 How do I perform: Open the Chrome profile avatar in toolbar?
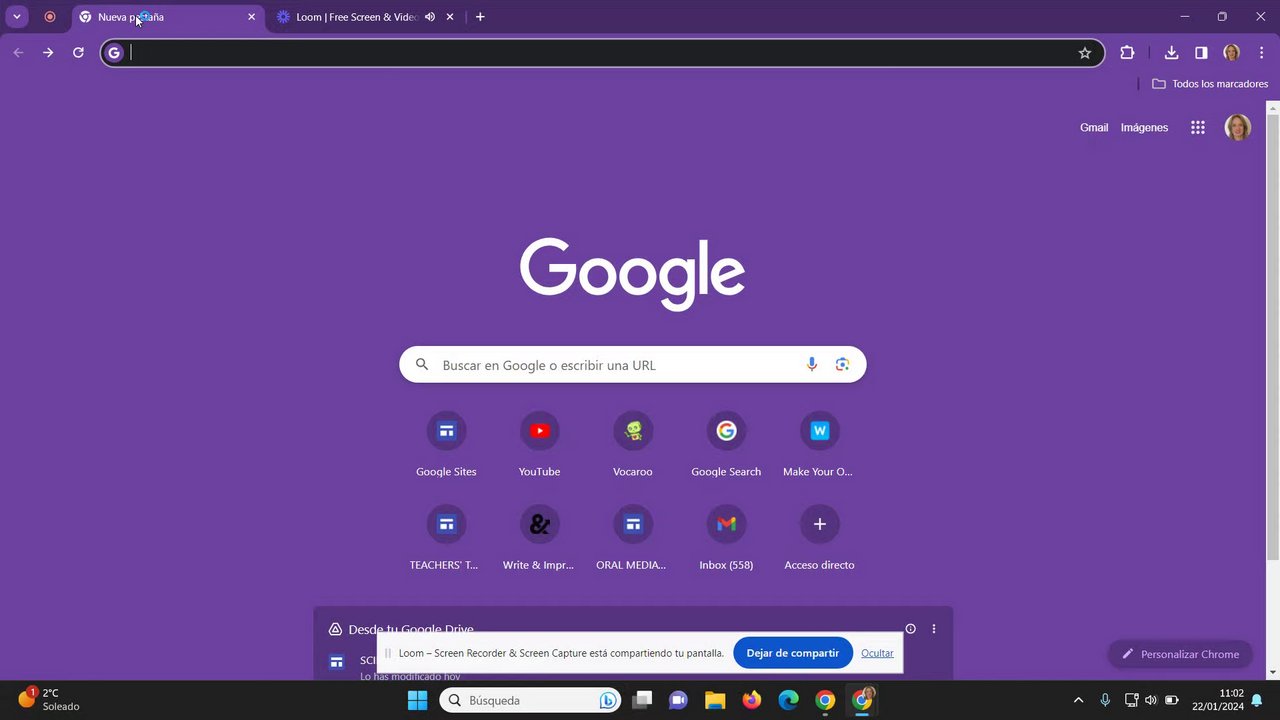point(1232,53)
